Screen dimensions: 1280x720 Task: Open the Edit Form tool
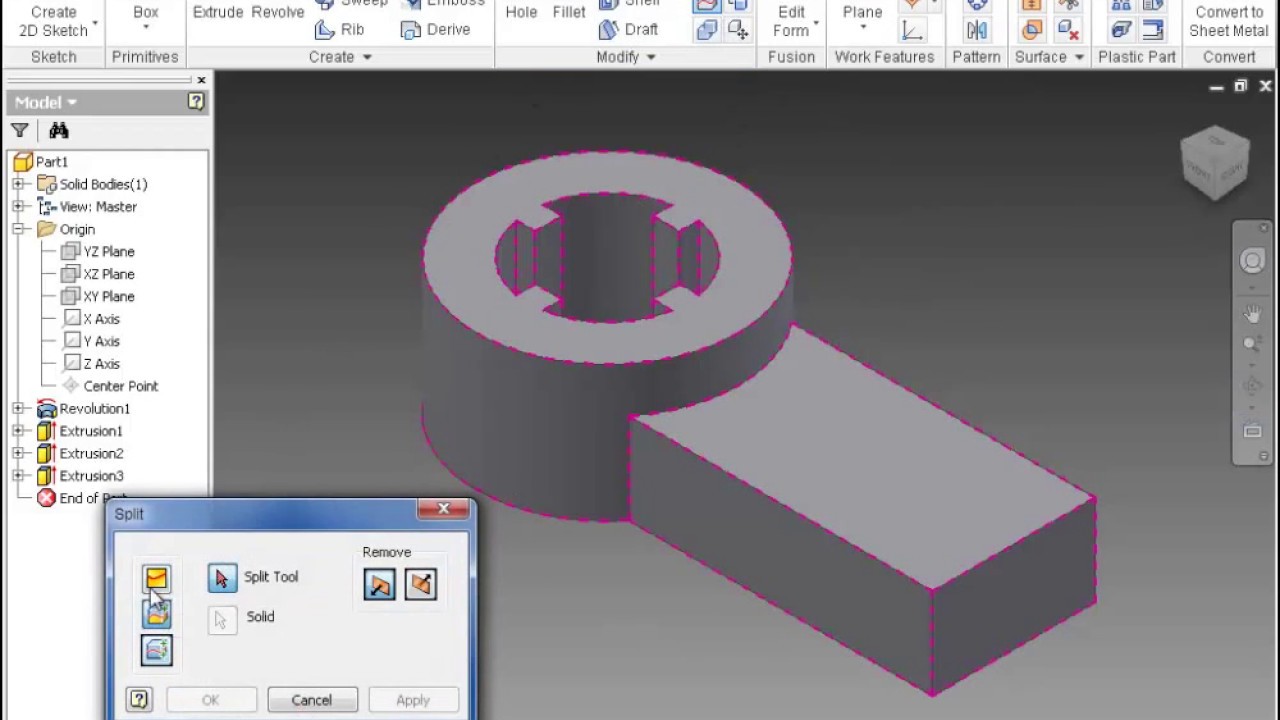coord(792,20)
